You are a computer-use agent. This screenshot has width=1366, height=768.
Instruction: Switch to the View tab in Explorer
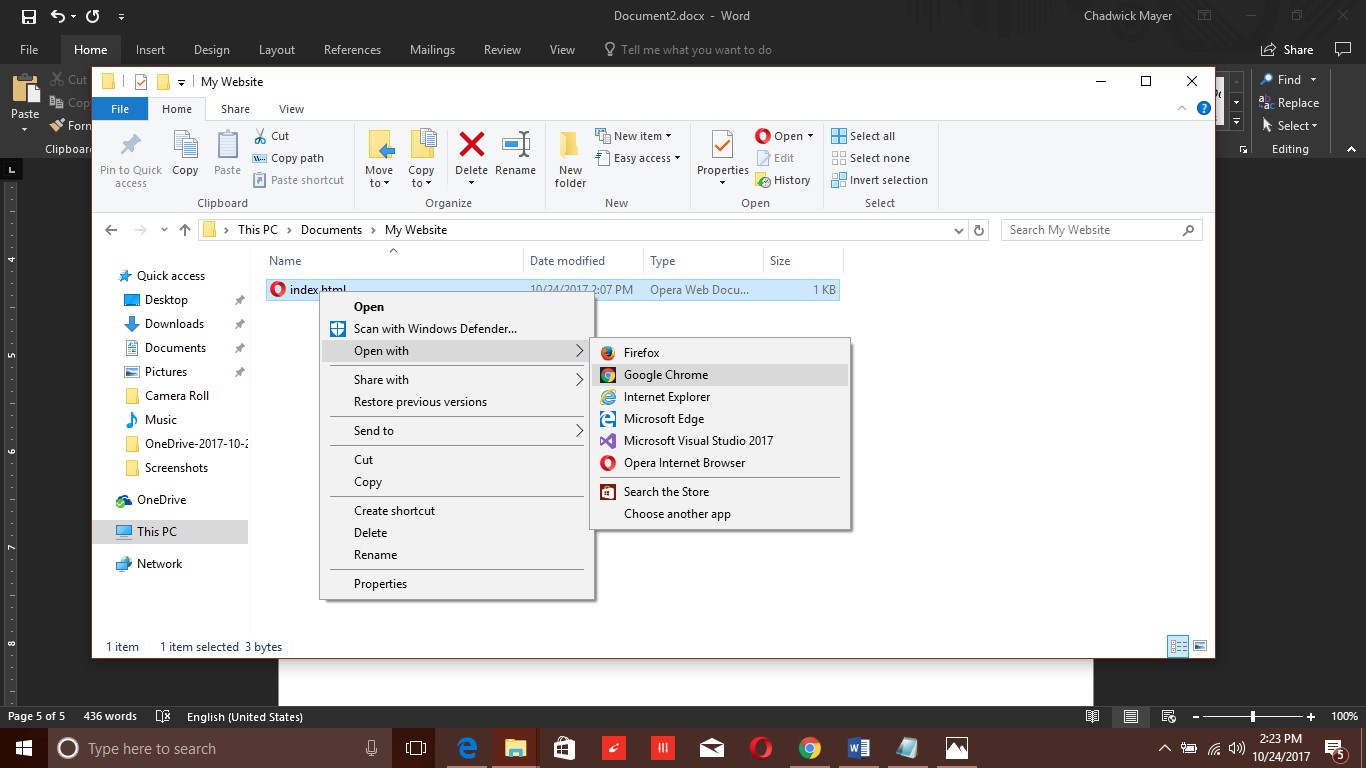(291, 109)
